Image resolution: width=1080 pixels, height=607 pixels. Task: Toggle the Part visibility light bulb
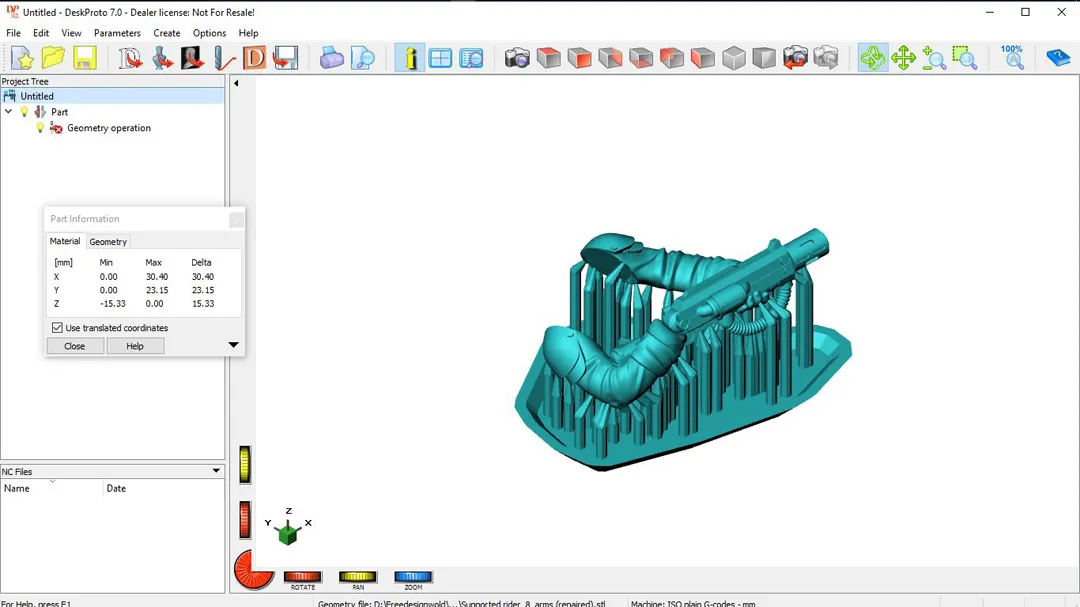click(x=25, y=112)
